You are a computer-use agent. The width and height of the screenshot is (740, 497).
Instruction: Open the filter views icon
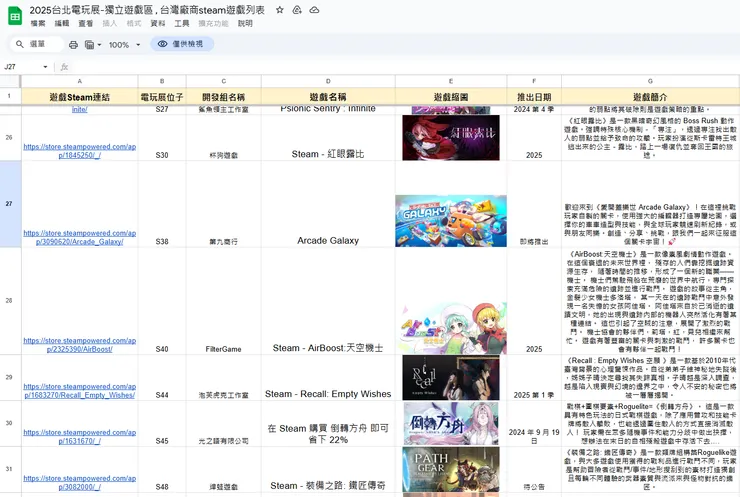click(89, 44)
